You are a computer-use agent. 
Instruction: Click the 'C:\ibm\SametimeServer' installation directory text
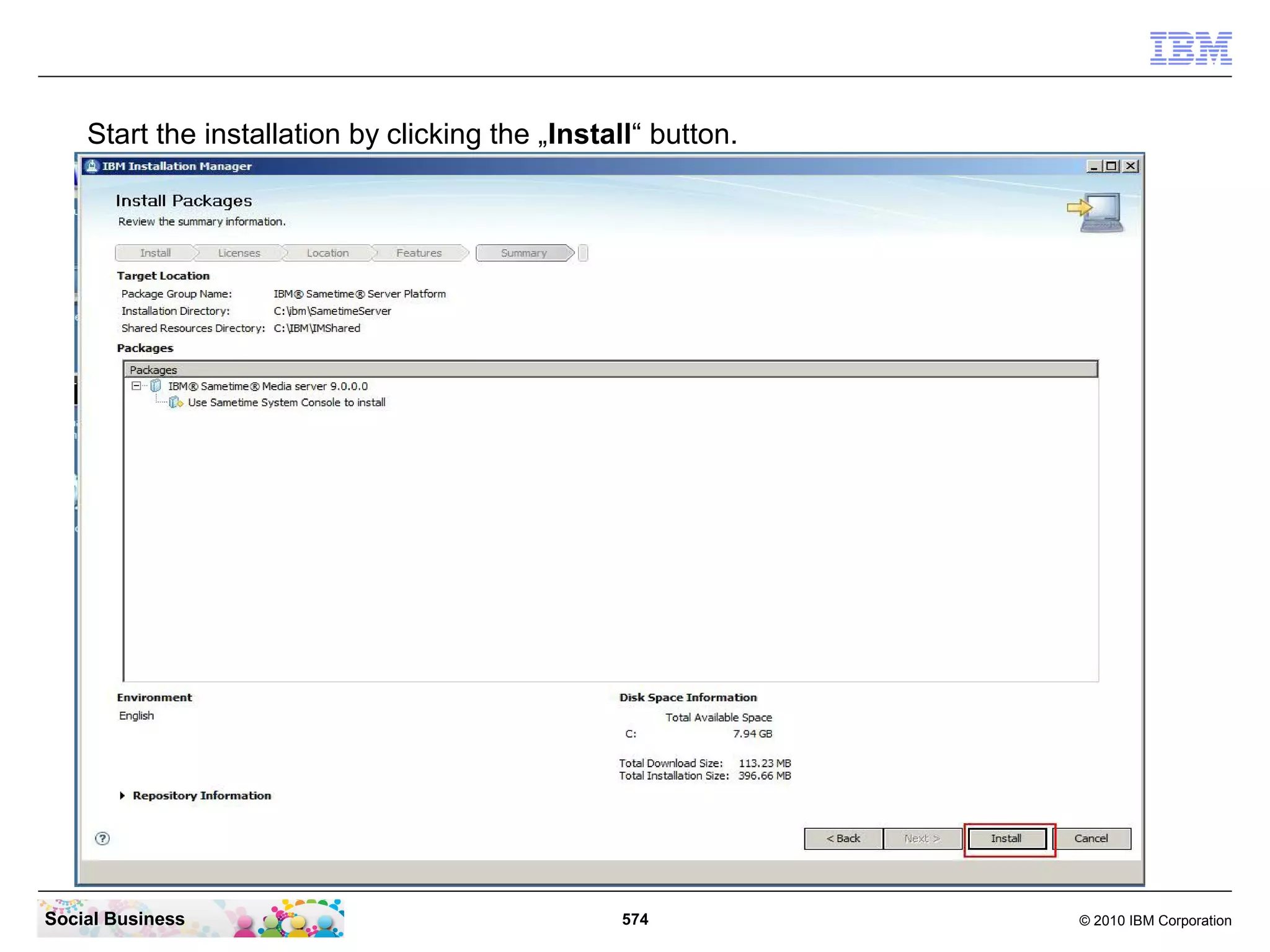point(332,311)
